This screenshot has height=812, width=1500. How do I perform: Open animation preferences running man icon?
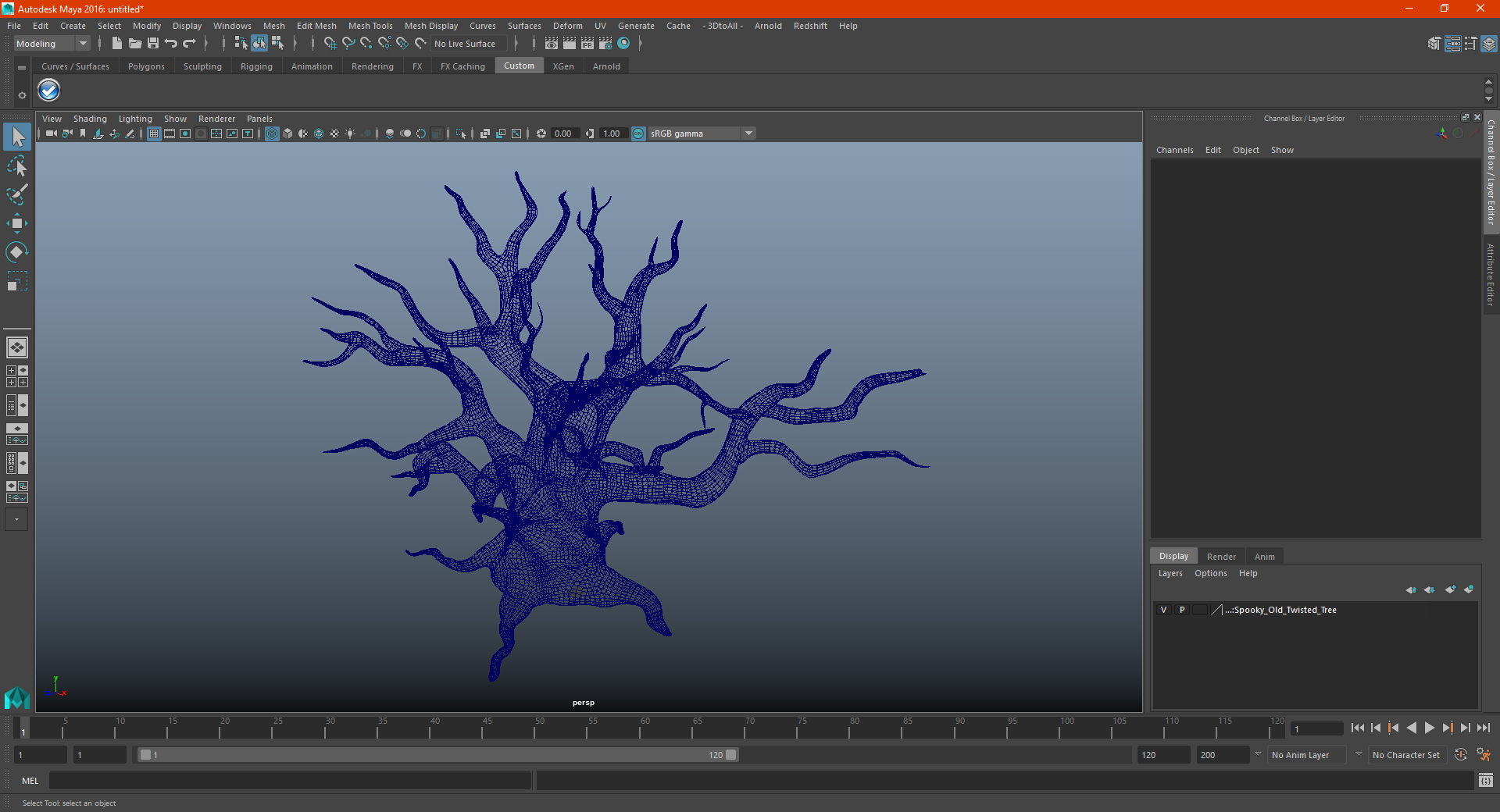[x=1484, y=755]
